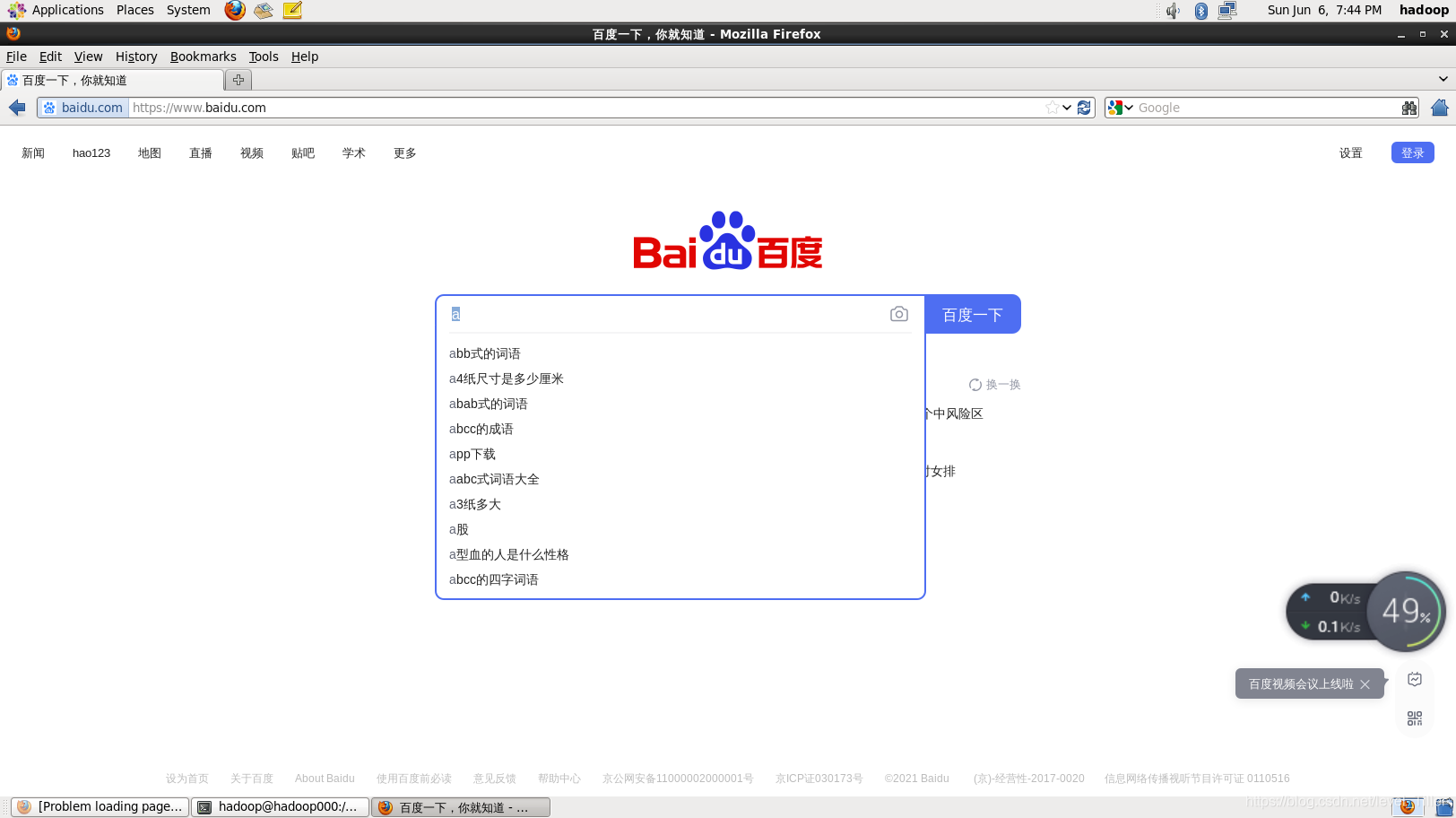The height and width of the screenshot is (818, 1456).
Task: Go back using the back arrow
Action: coord(17,108)
